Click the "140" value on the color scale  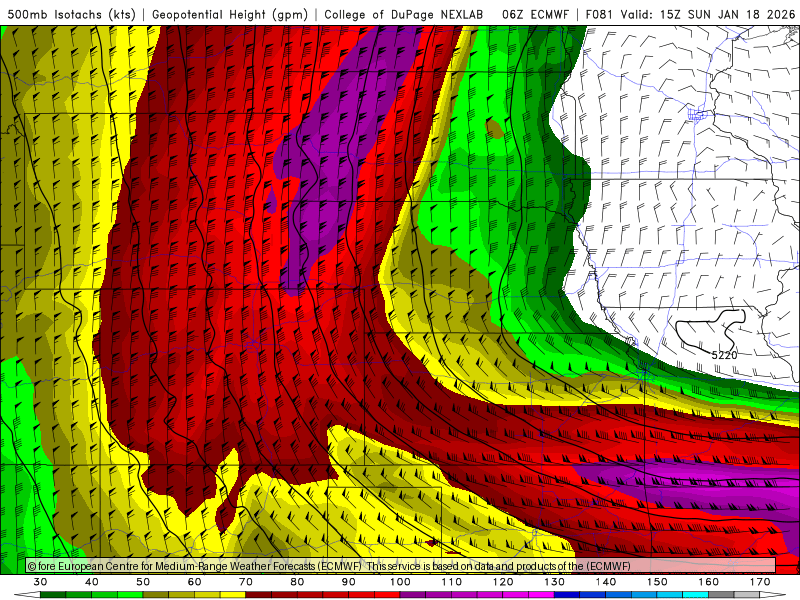606,582
